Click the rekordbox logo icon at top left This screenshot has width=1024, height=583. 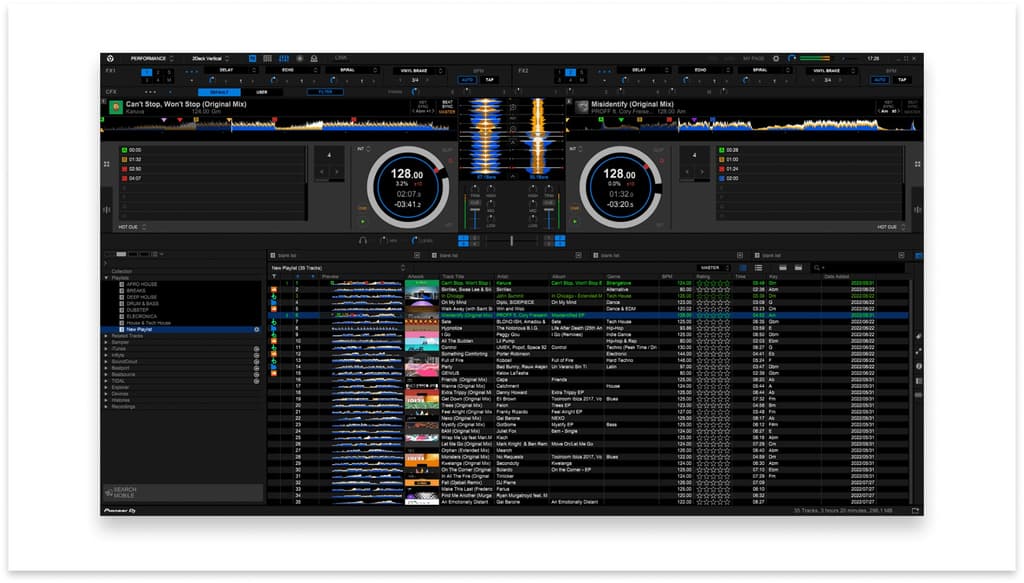[x=110, y=59]
